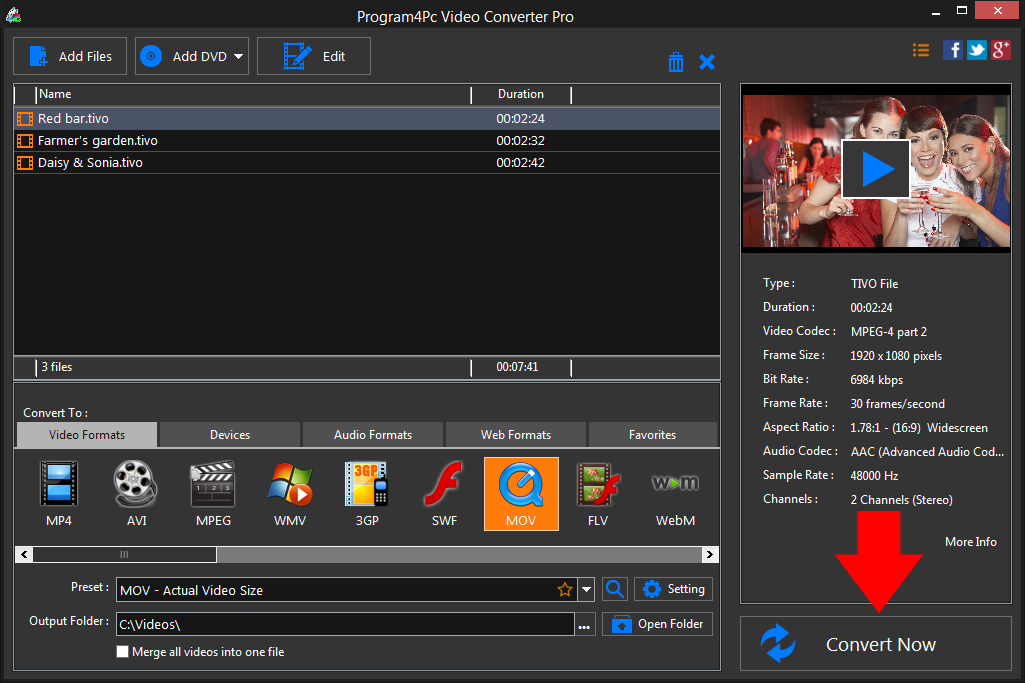The width and height of the screenshot is (1025, 683).
Task: Click the Edit button
Action: tap(314, 56)
